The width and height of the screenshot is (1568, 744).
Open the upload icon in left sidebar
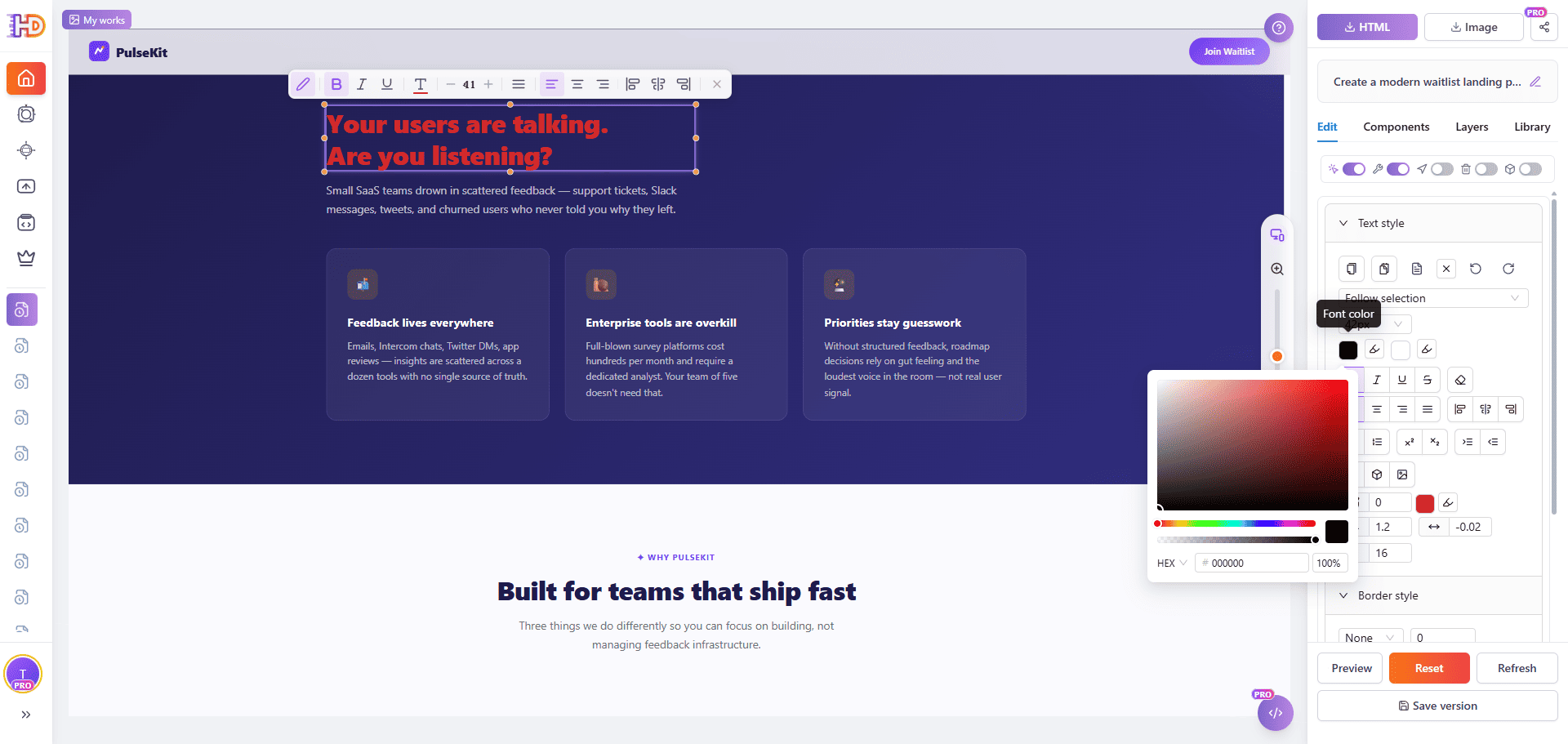26,186
